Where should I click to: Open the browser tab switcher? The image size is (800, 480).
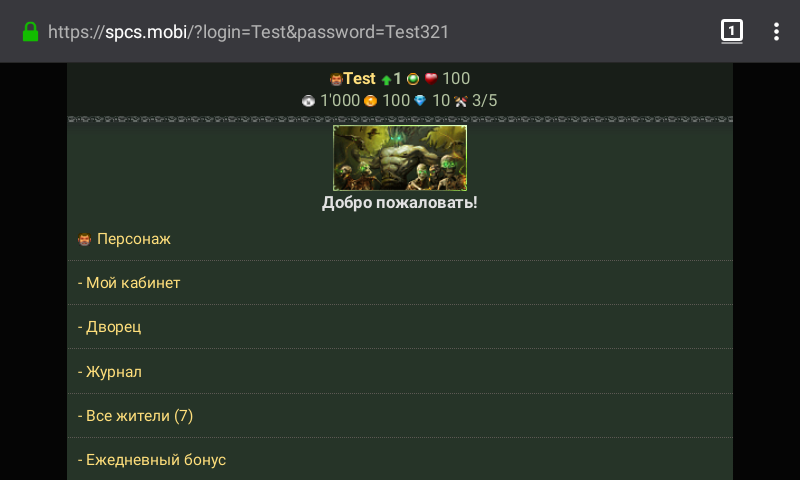click(732, 32)
